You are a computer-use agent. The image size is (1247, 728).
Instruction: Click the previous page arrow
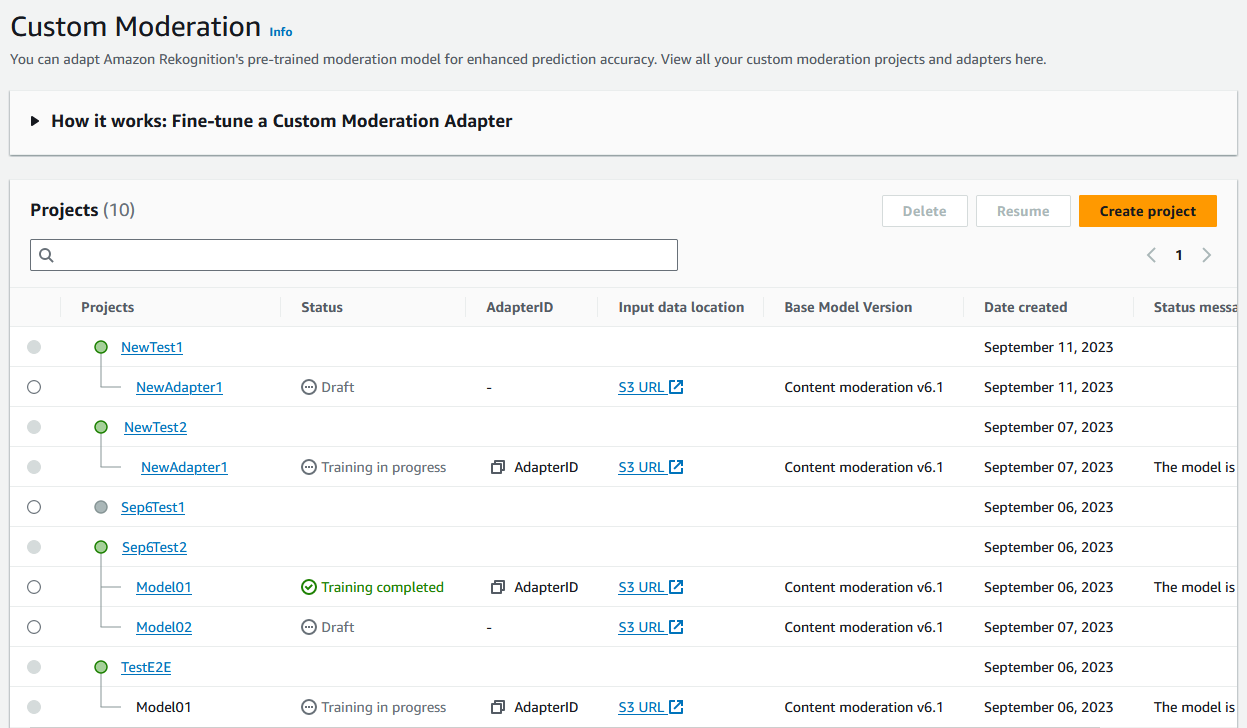(x=1151, y=255)
